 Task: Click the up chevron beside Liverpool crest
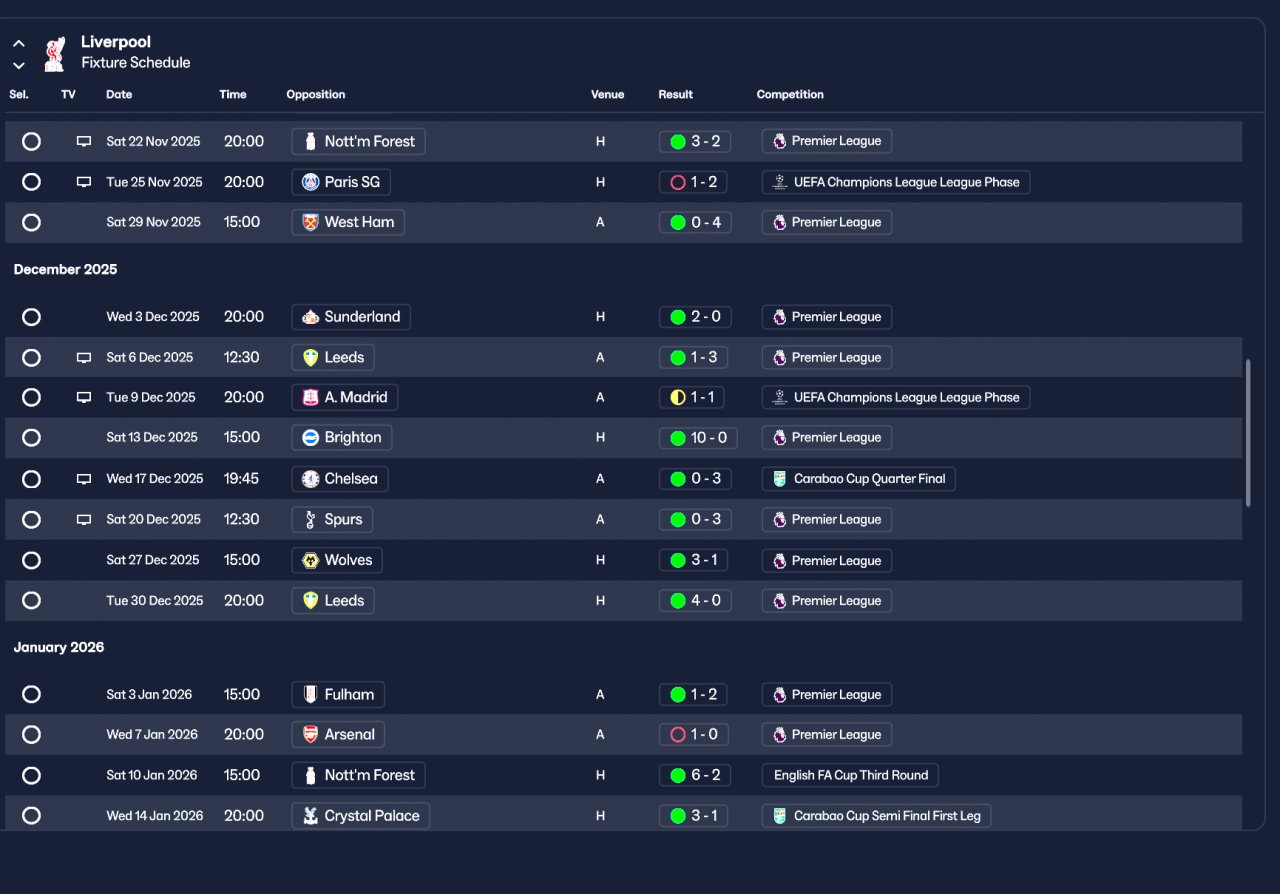coord(19,44)
